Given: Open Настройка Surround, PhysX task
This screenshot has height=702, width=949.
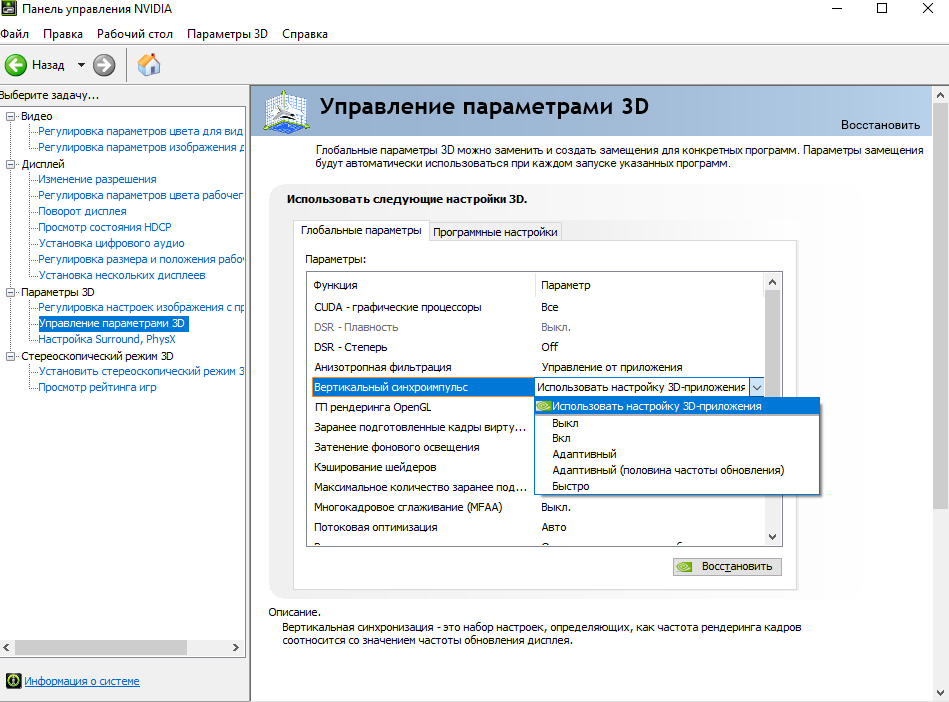Looking at the screenshot, I should click(107, 340).
